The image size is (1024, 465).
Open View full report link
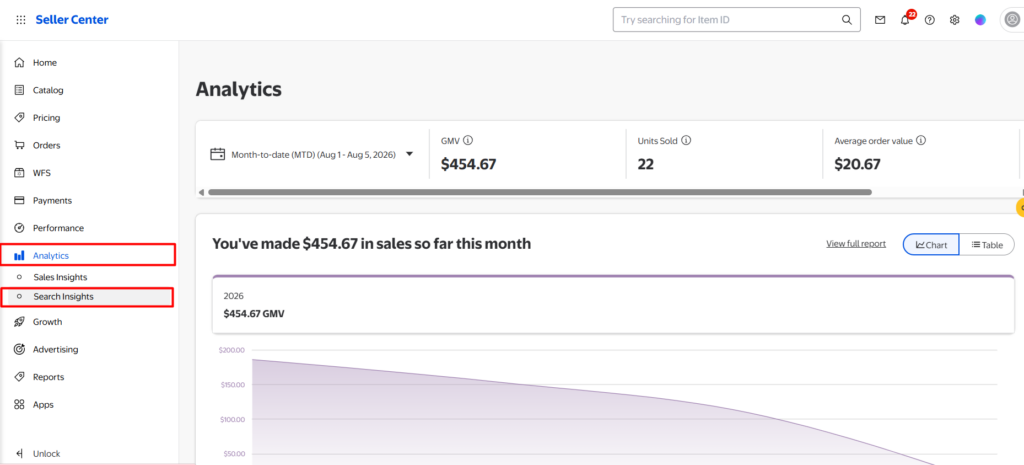(856, 244)
